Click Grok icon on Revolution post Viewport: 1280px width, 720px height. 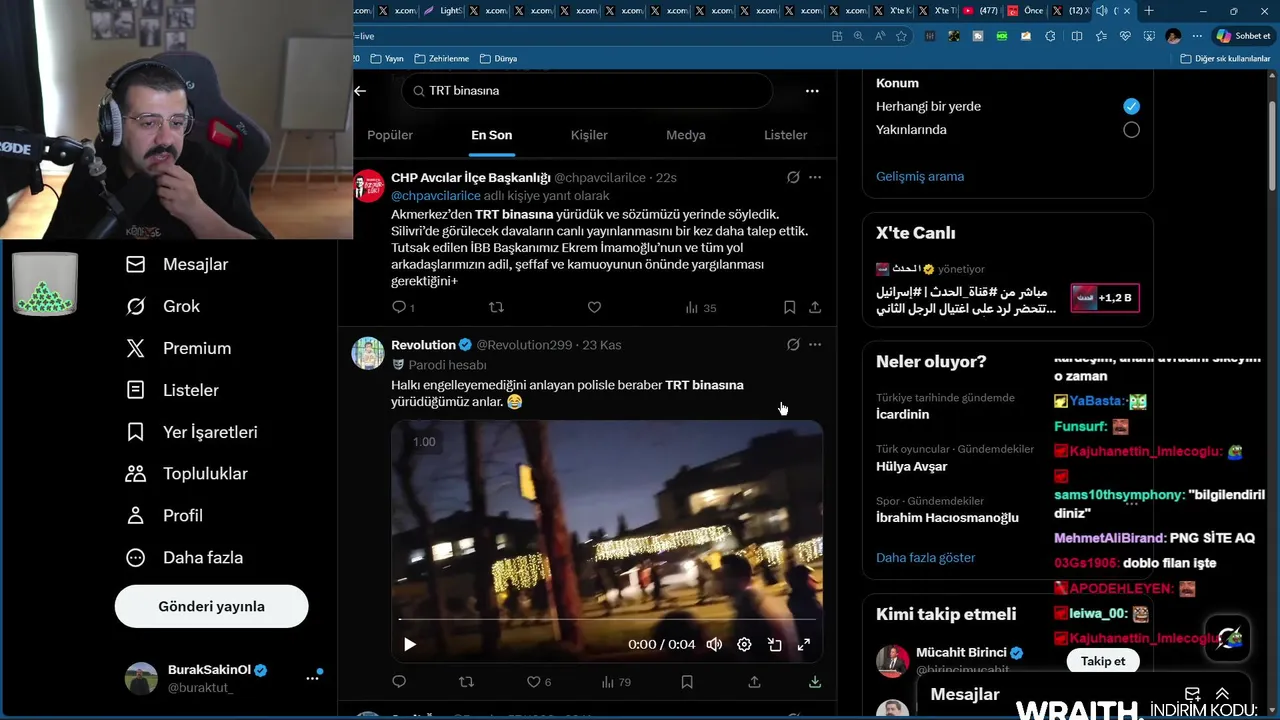[793, 345]
